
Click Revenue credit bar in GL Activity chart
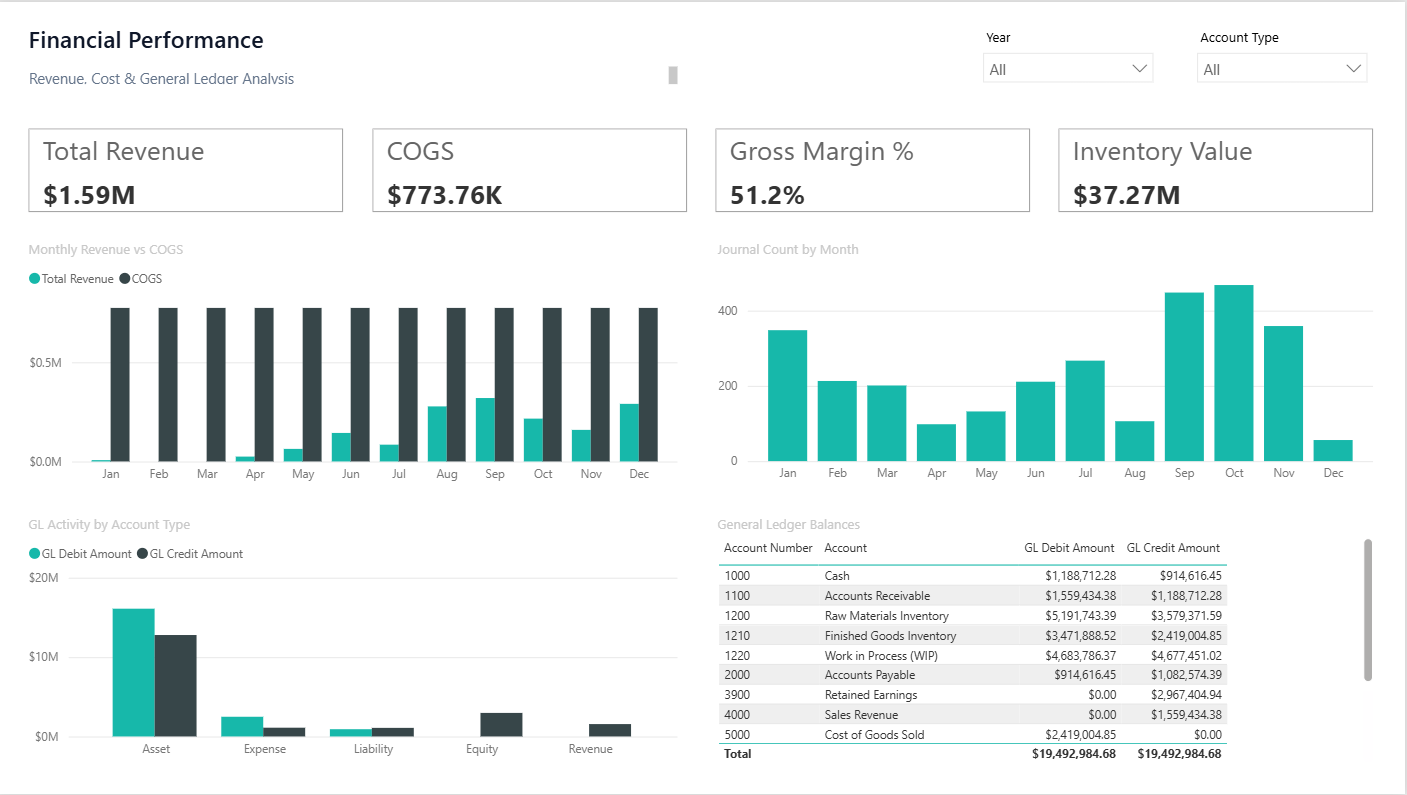click(x=610, y=730)
